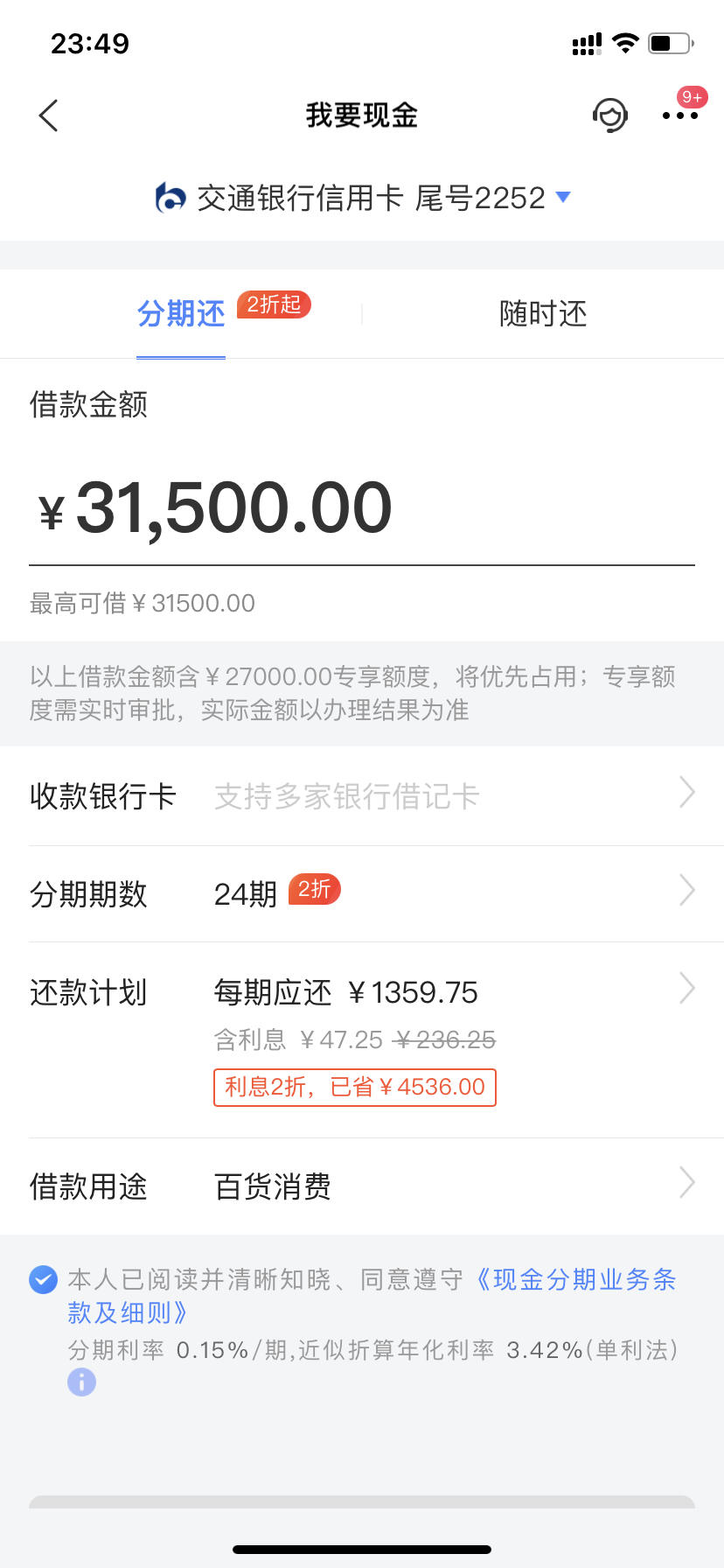This screenshot has height=1568, width=724.
Task: Uncheck the terms agreement checkbox
Action: 44,1280
